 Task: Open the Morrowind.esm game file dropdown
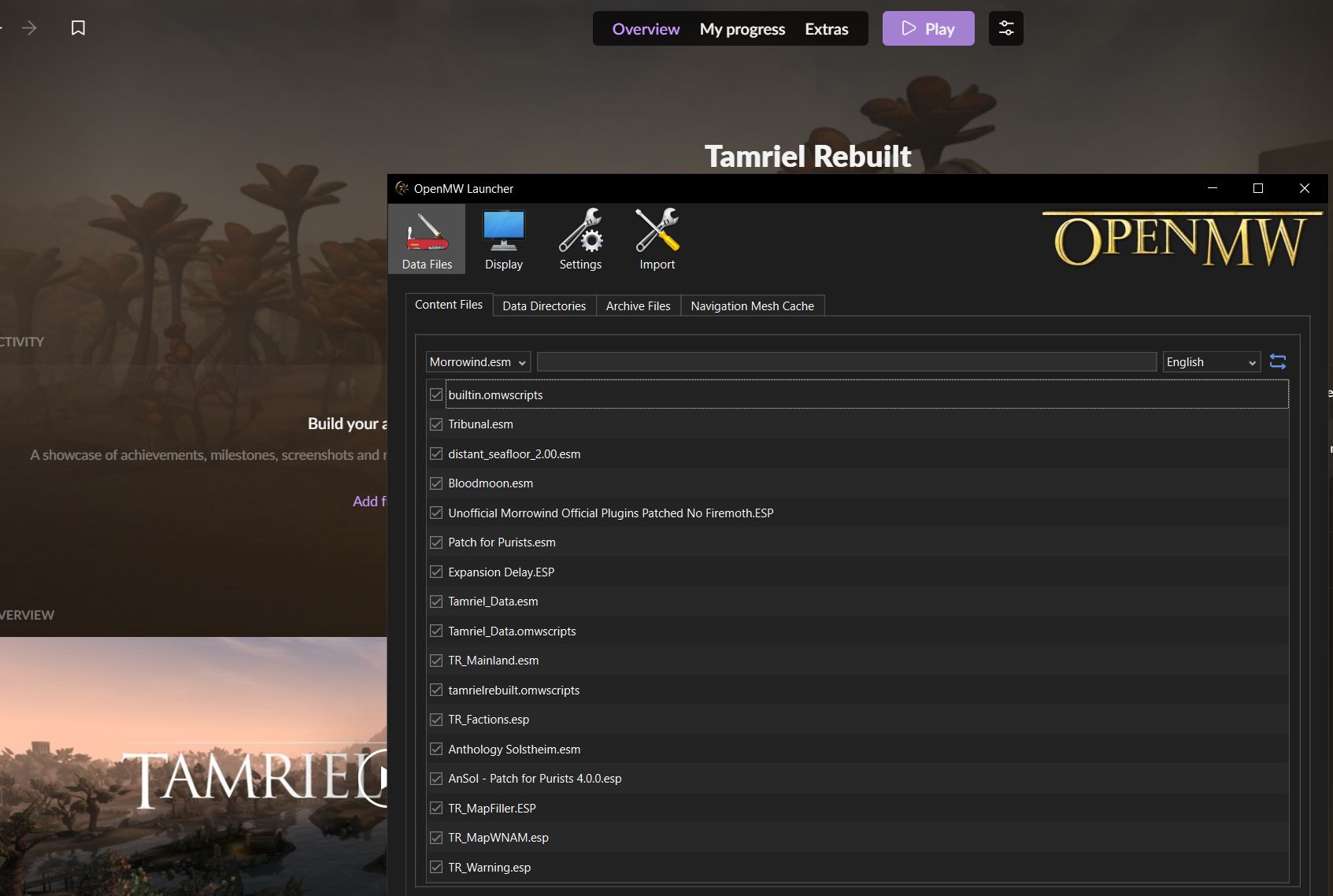[478, 362]
